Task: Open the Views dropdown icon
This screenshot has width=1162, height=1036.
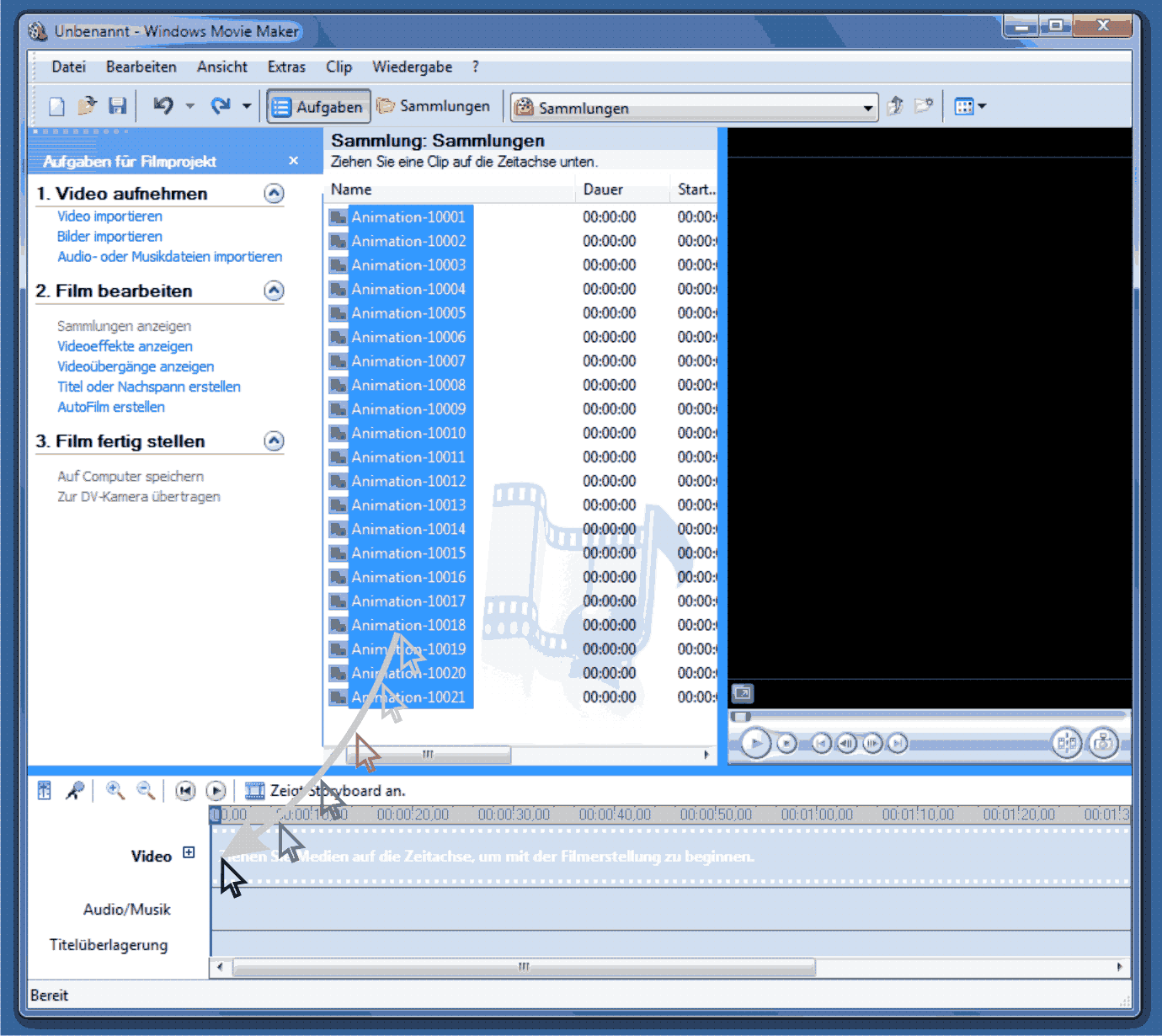Action: [970, 106]
